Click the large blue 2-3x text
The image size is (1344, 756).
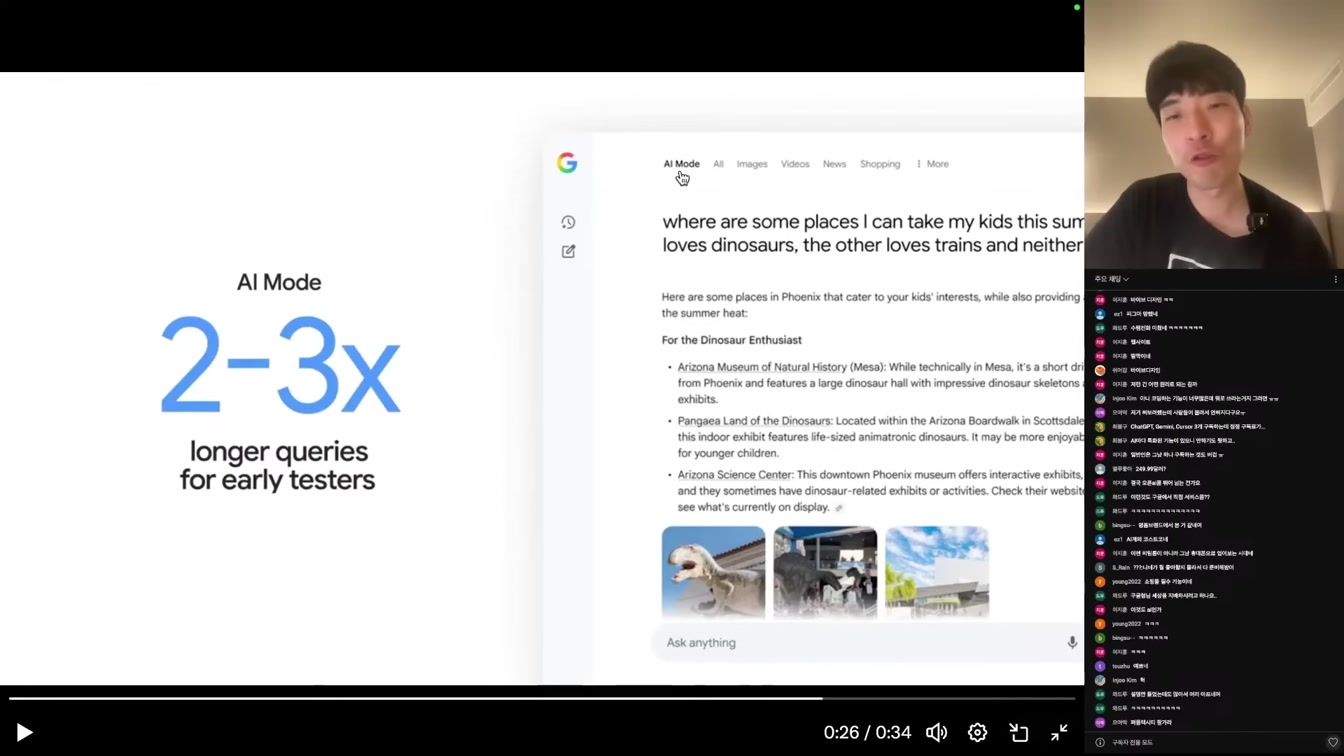pyautogui.click(x=280, y=365)
